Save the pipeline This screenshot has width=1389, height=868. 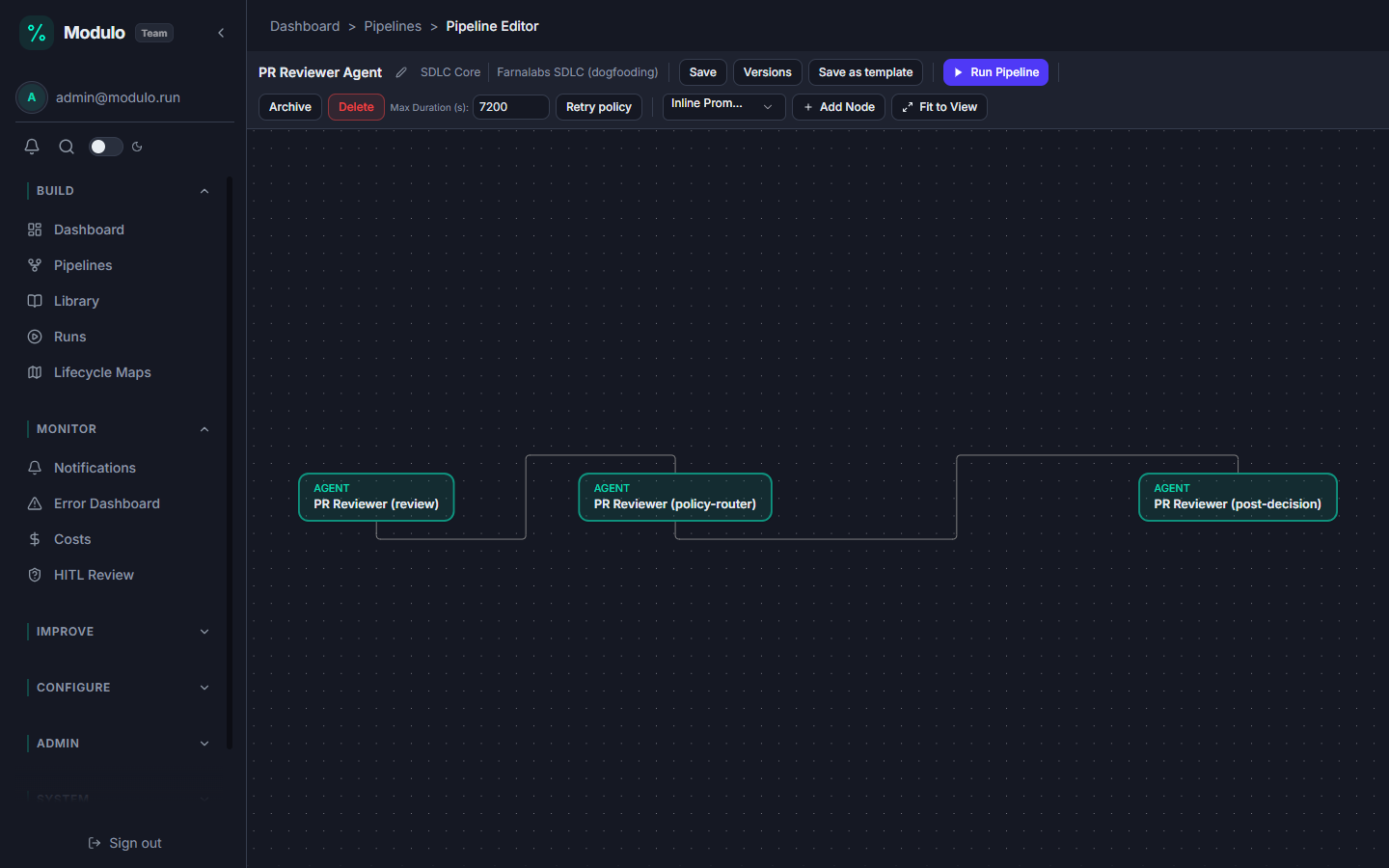pyautogui.click(x=703, y=72)
